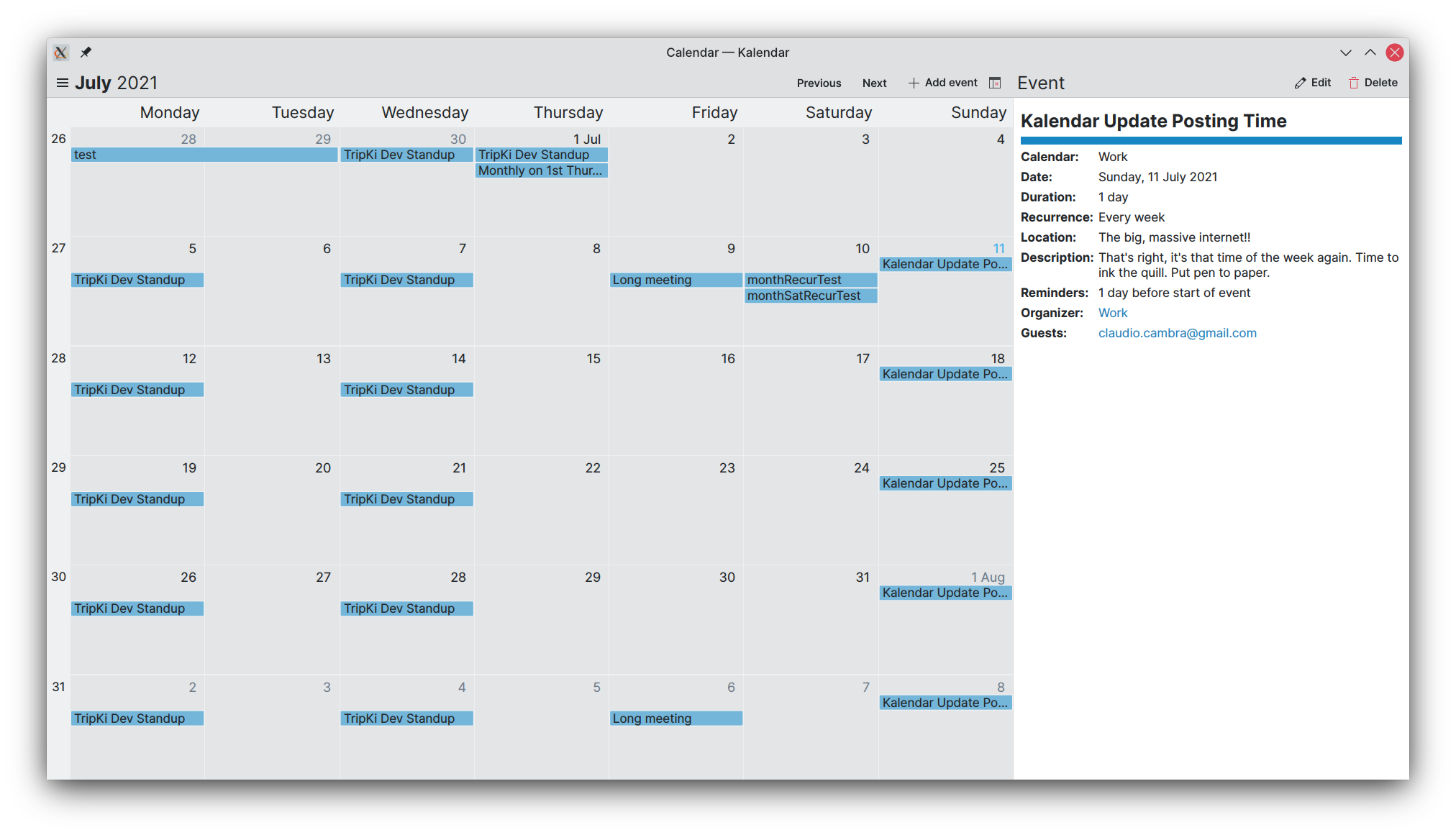Viewport: 1456px width, 835px height.
Task: Click '1 day before start of event'
Action: [1174, 293]
